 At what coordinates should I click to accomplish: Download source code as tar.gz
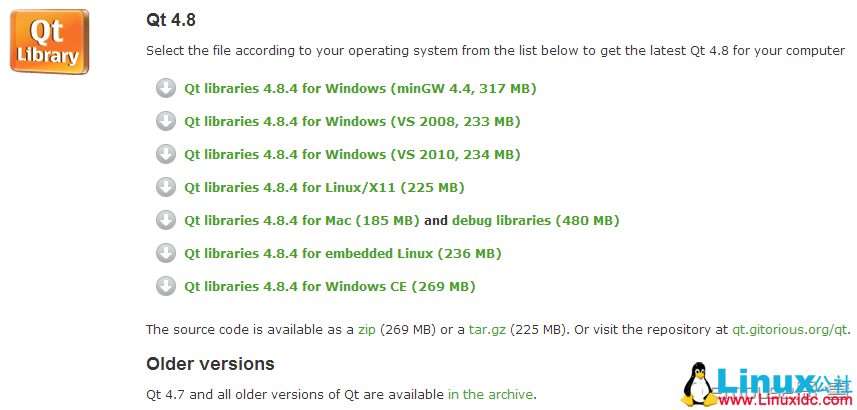pos(488,330)
